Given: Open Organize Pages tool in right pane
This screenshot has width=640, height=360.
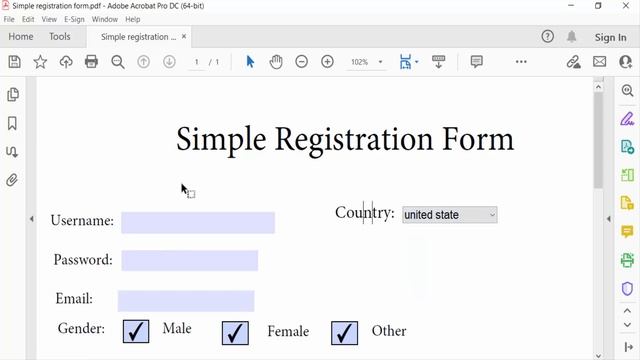Looking at the screenshot, I should pyautogui.click(x=627, y=175).
